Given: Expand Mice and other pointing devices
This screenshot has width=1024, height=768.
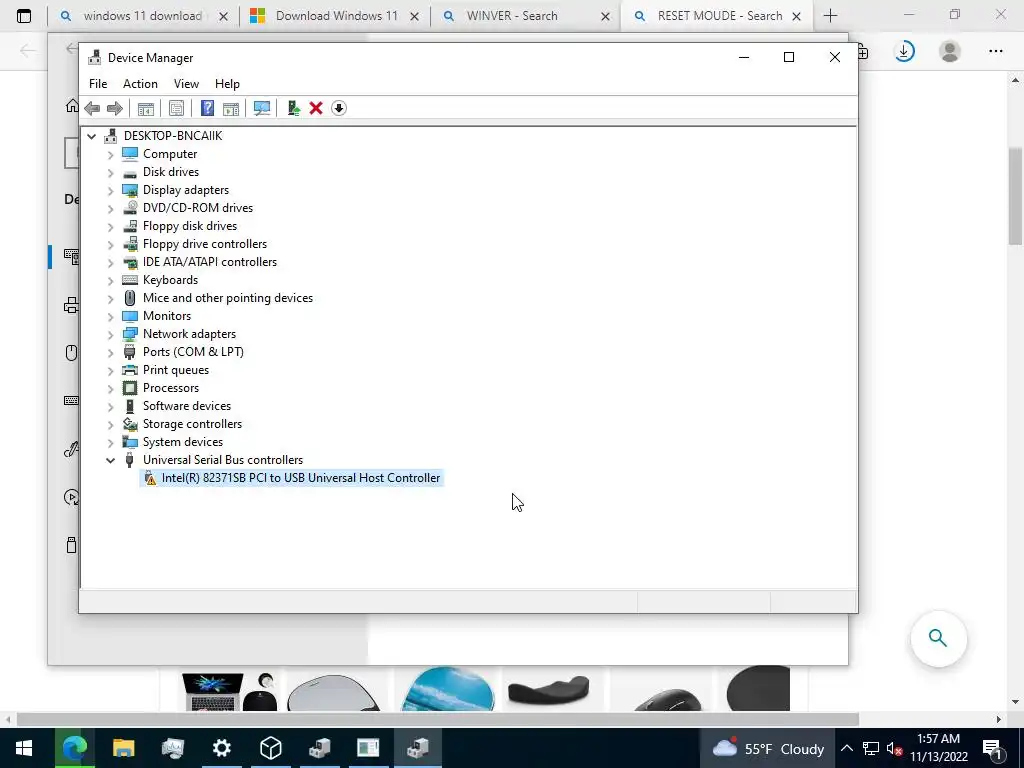Looking at the screenshot, I should tap(110, 298).
